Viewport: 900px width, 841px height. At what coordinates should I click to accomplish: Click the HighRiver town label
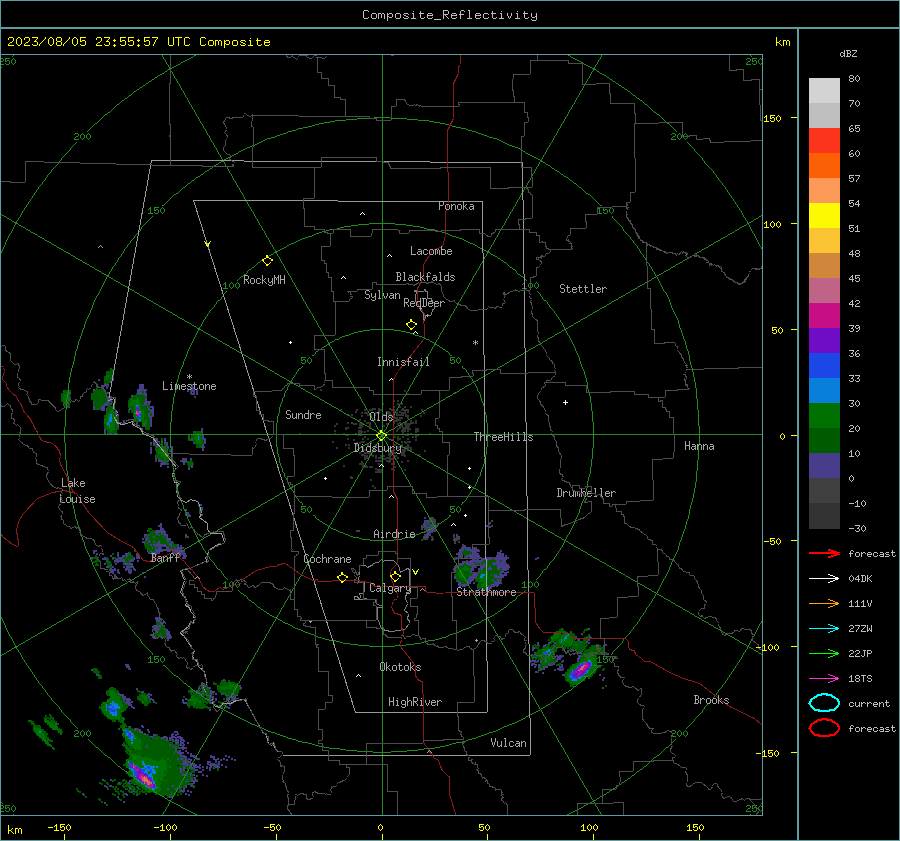click(415, 702)
